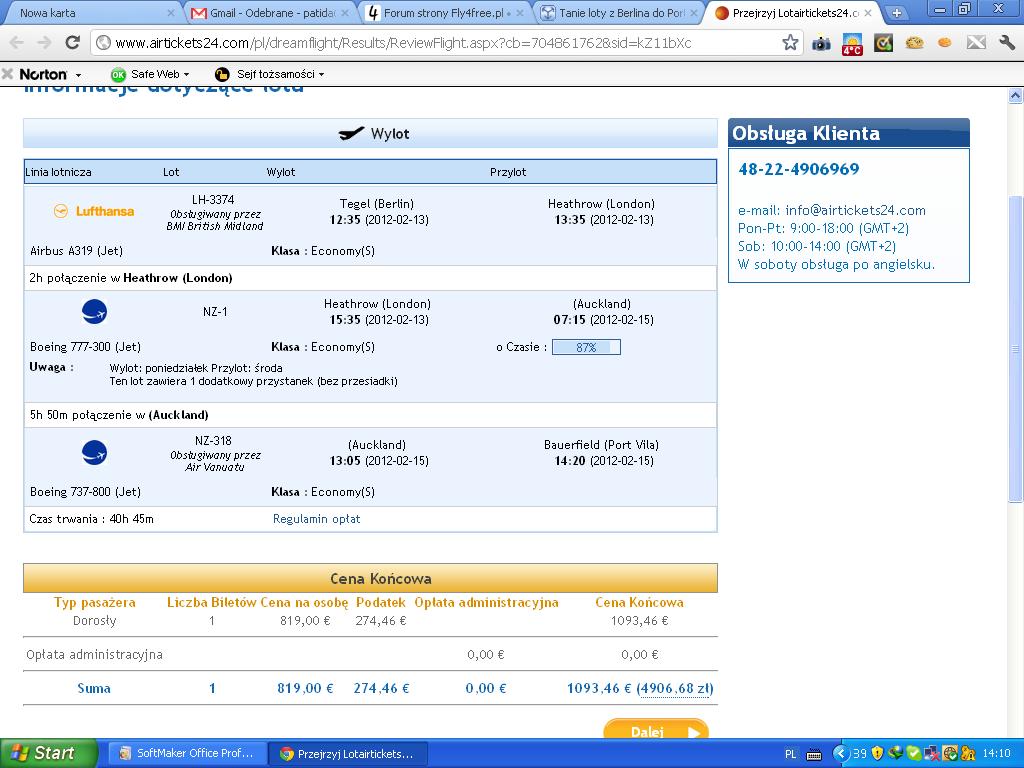Screen dimensions: 1024x768
Task: Click the globe with green check tray icon
Action: [949, 754]
